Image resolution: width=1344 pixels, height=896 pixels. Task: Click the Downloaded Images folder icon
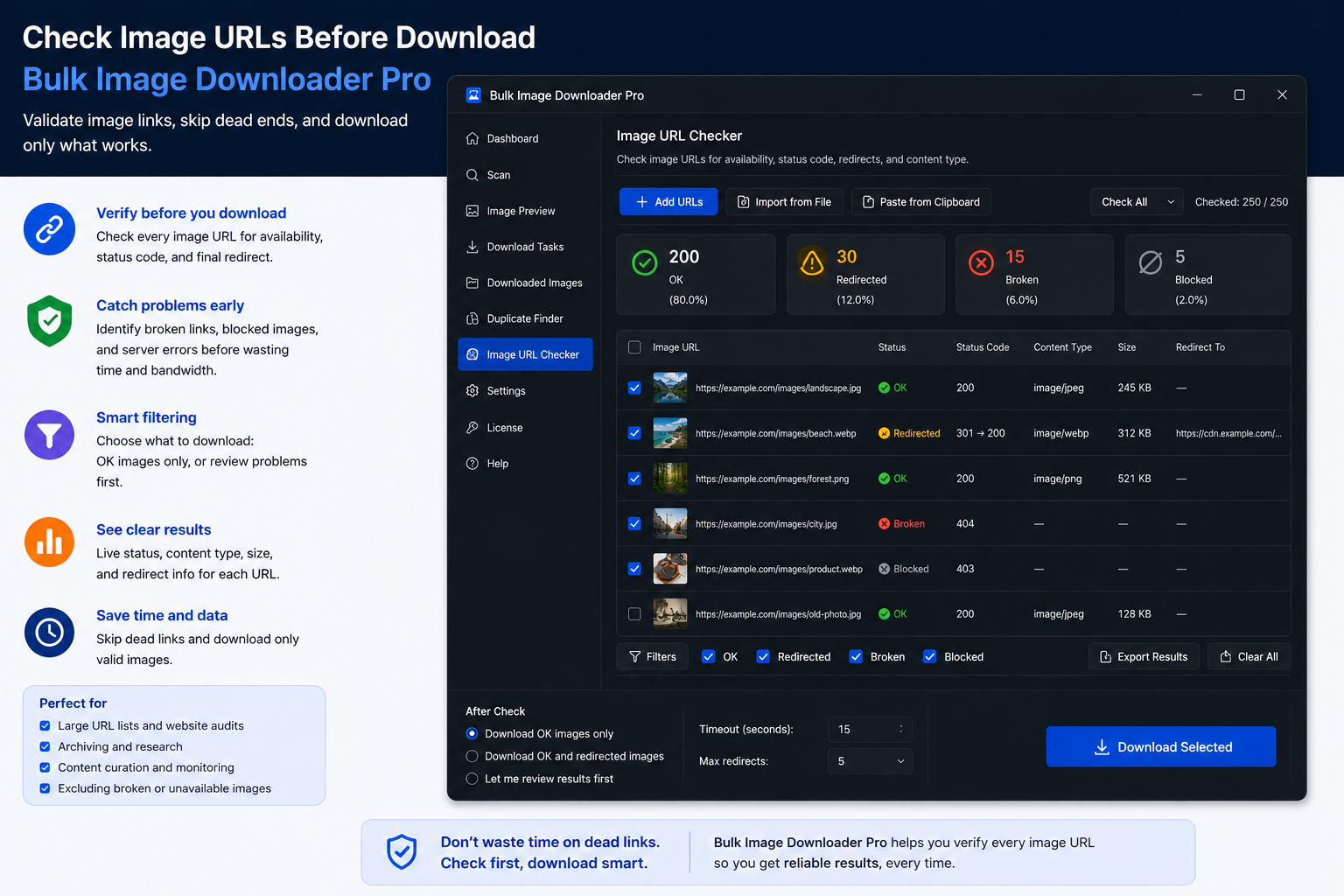[x=472, y=283]
